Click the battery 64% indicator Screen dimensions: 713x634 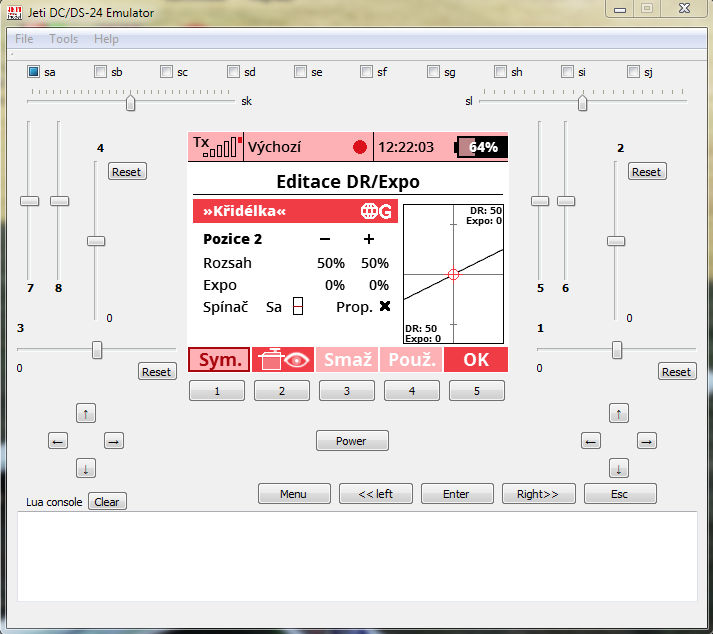(x=481, y=147)
